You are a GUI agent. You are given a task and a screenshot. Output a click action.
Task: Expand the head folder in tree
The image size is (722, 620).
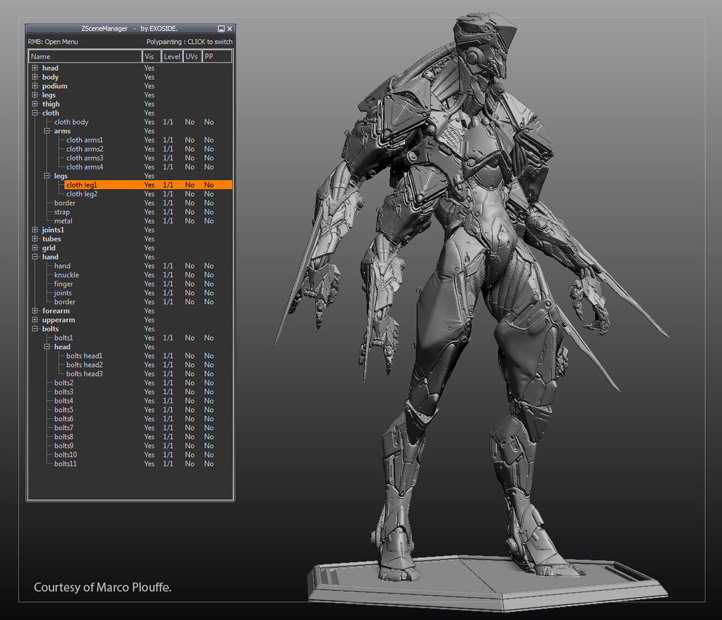[x=35, y=68]
